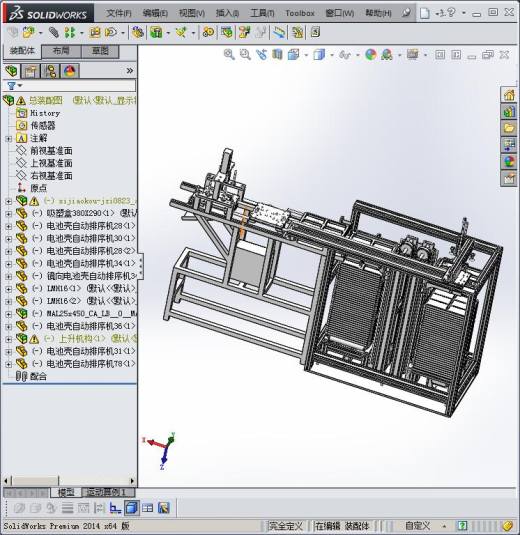Open the View Orientation dropdown arrow

coord(306,55)
